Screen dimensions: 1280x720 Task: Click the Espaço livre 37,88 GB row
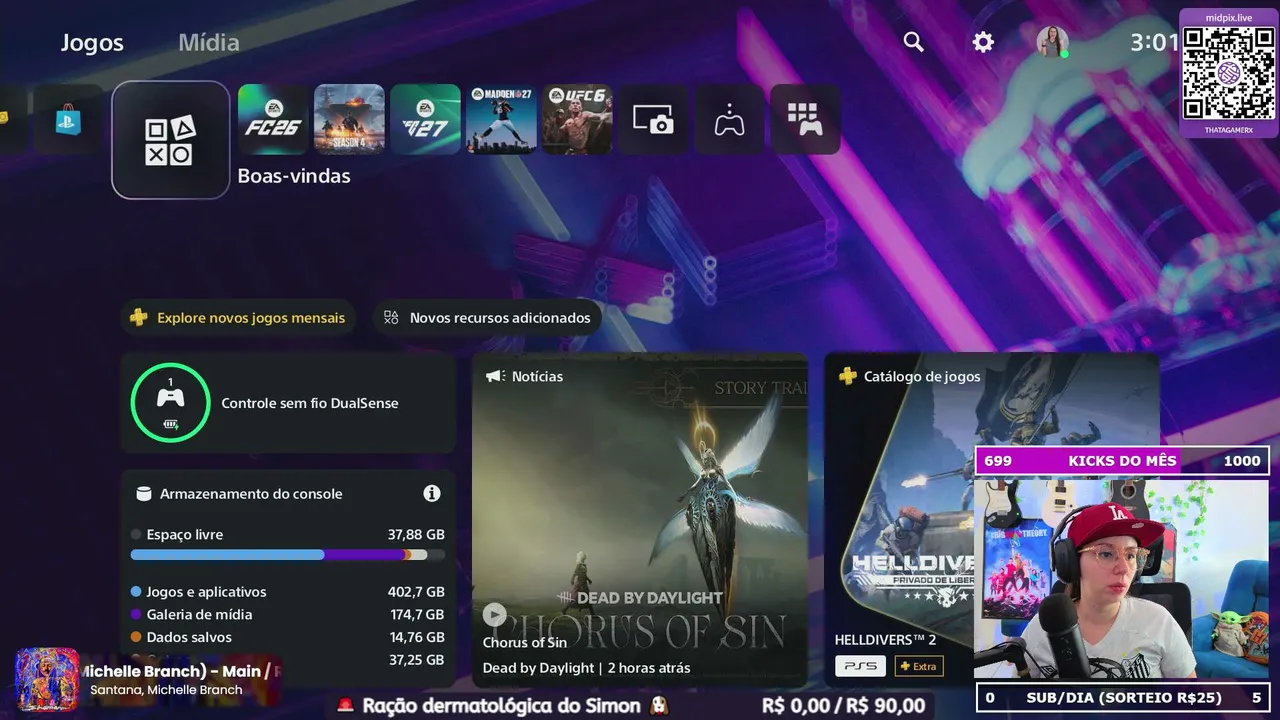click(x=288, y=535)
